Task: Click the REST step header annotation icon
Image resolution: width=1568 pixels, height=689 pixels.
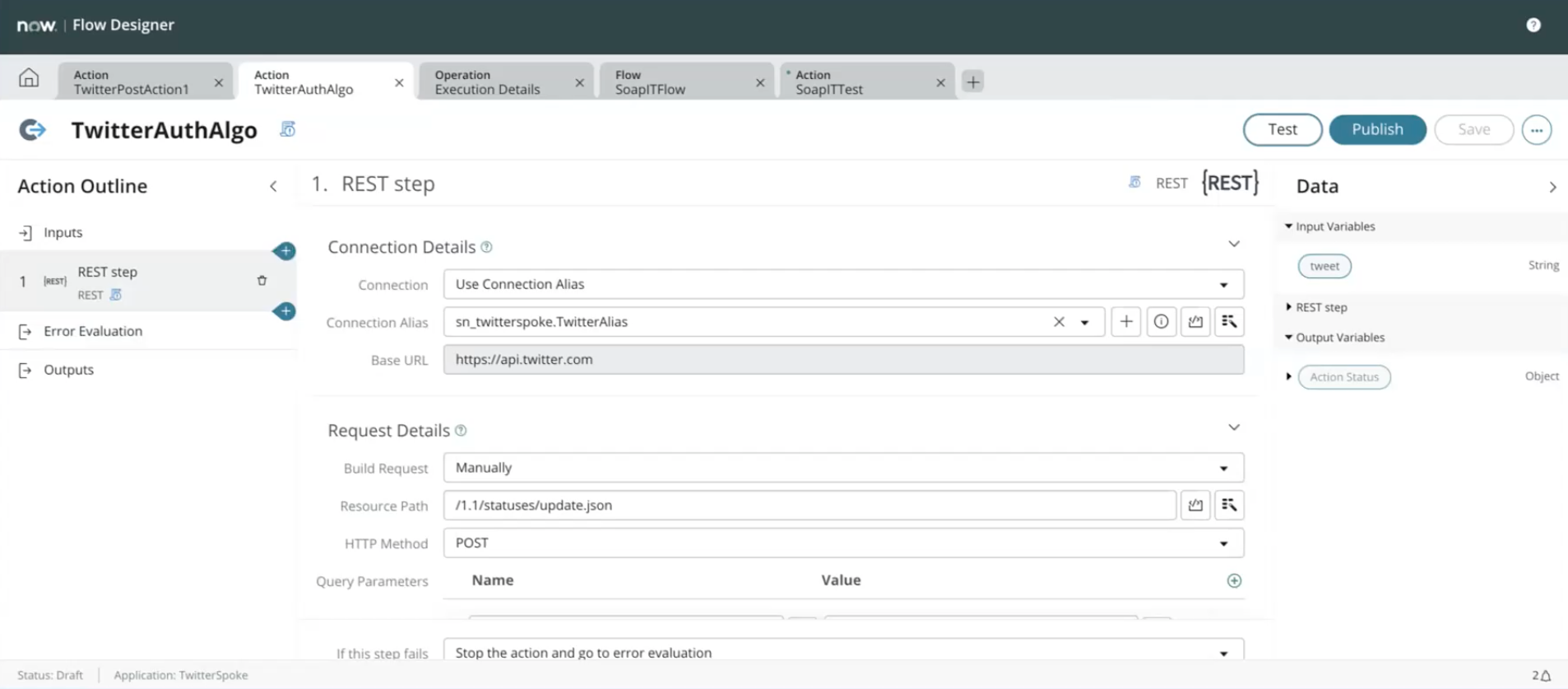Action: point(1134,182)
